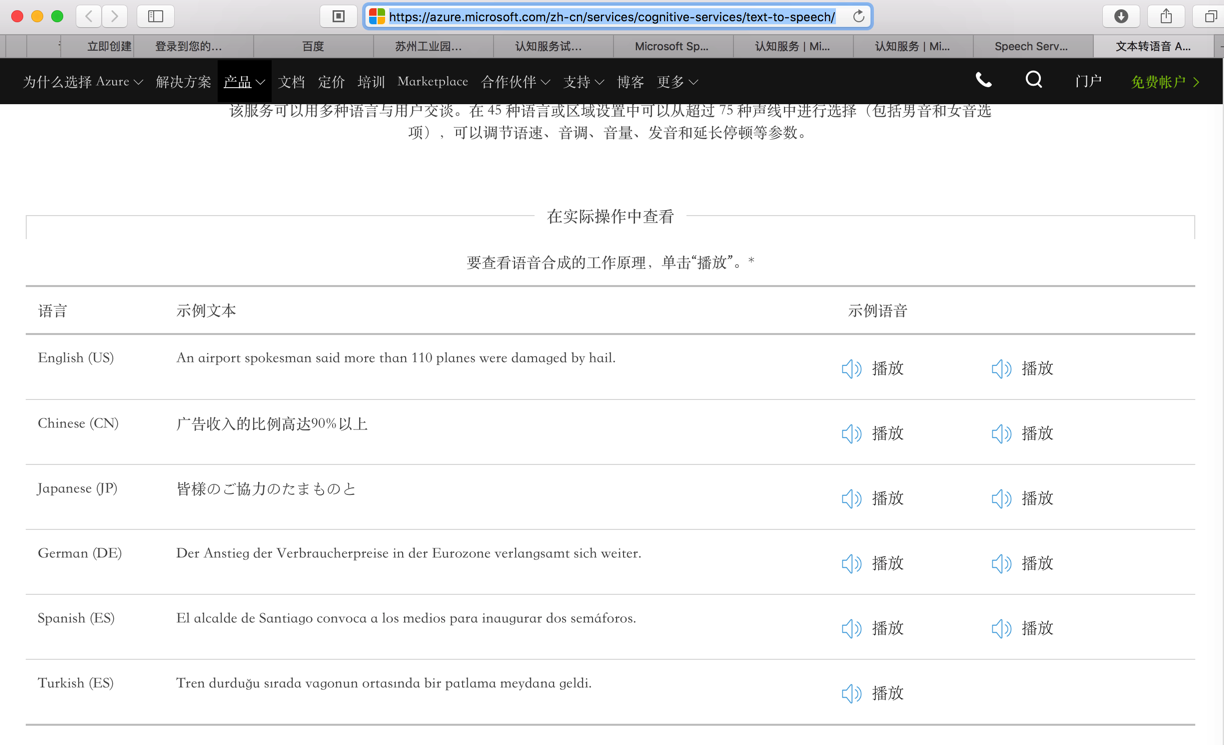Open 解决方案 navigation item
Screen dimensions: 1224x745
(184, 82)
